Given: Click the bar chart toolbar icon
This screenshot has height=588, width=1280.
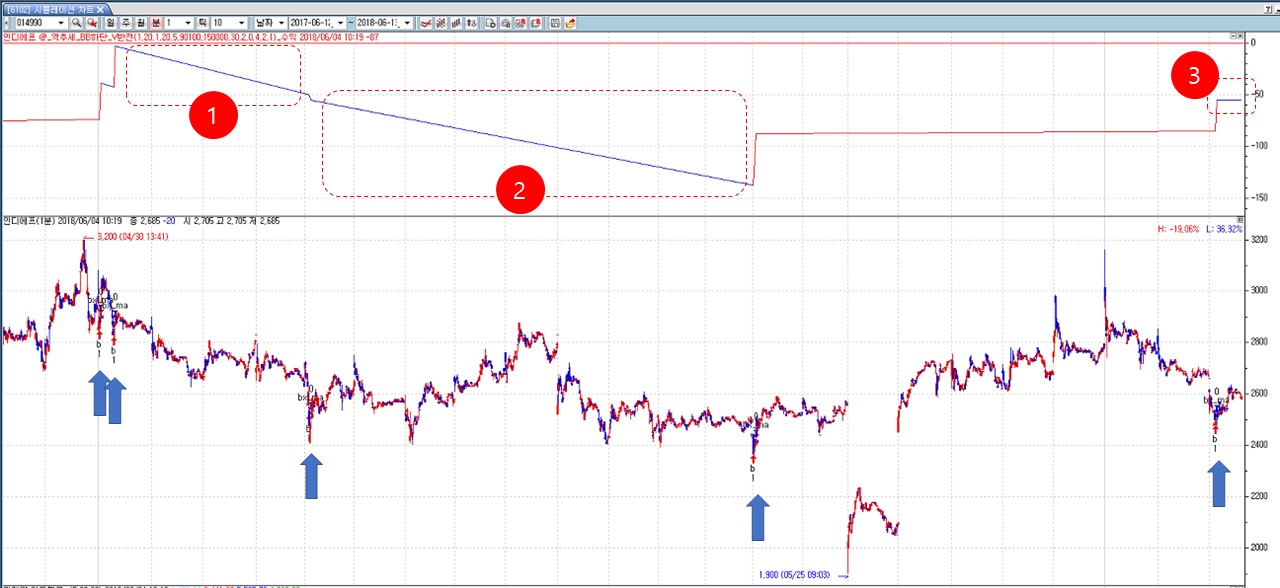Looking at the screenshot, I should 456,22.
